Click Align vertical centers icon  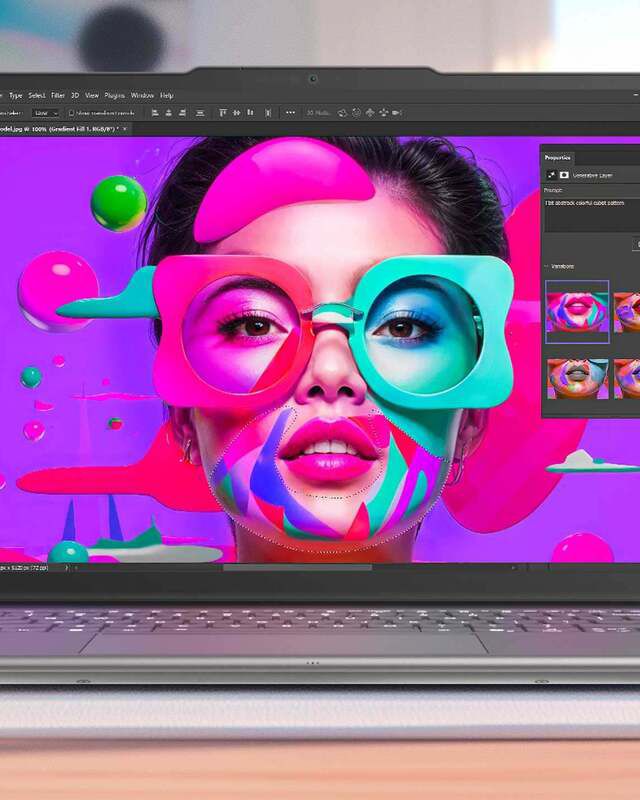tap(236, 112)
